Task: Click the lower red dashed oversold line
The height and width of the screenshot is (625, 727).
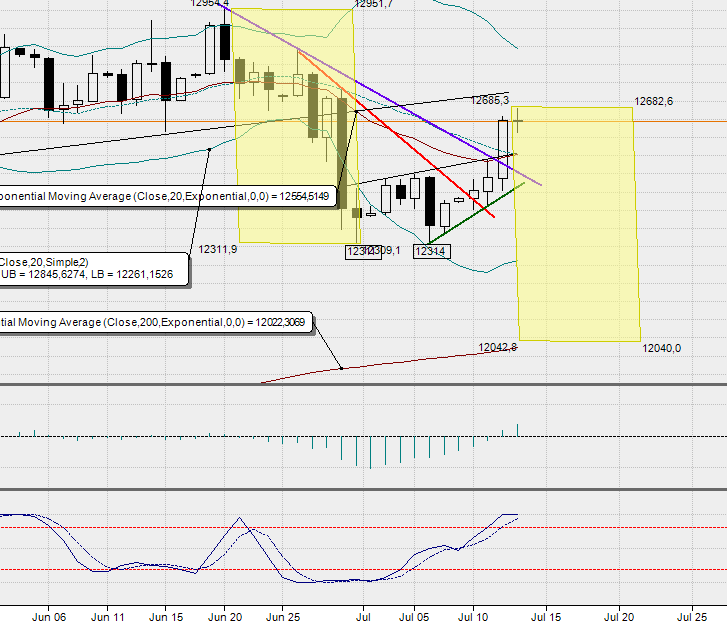Action: click(x=364, y=569)
